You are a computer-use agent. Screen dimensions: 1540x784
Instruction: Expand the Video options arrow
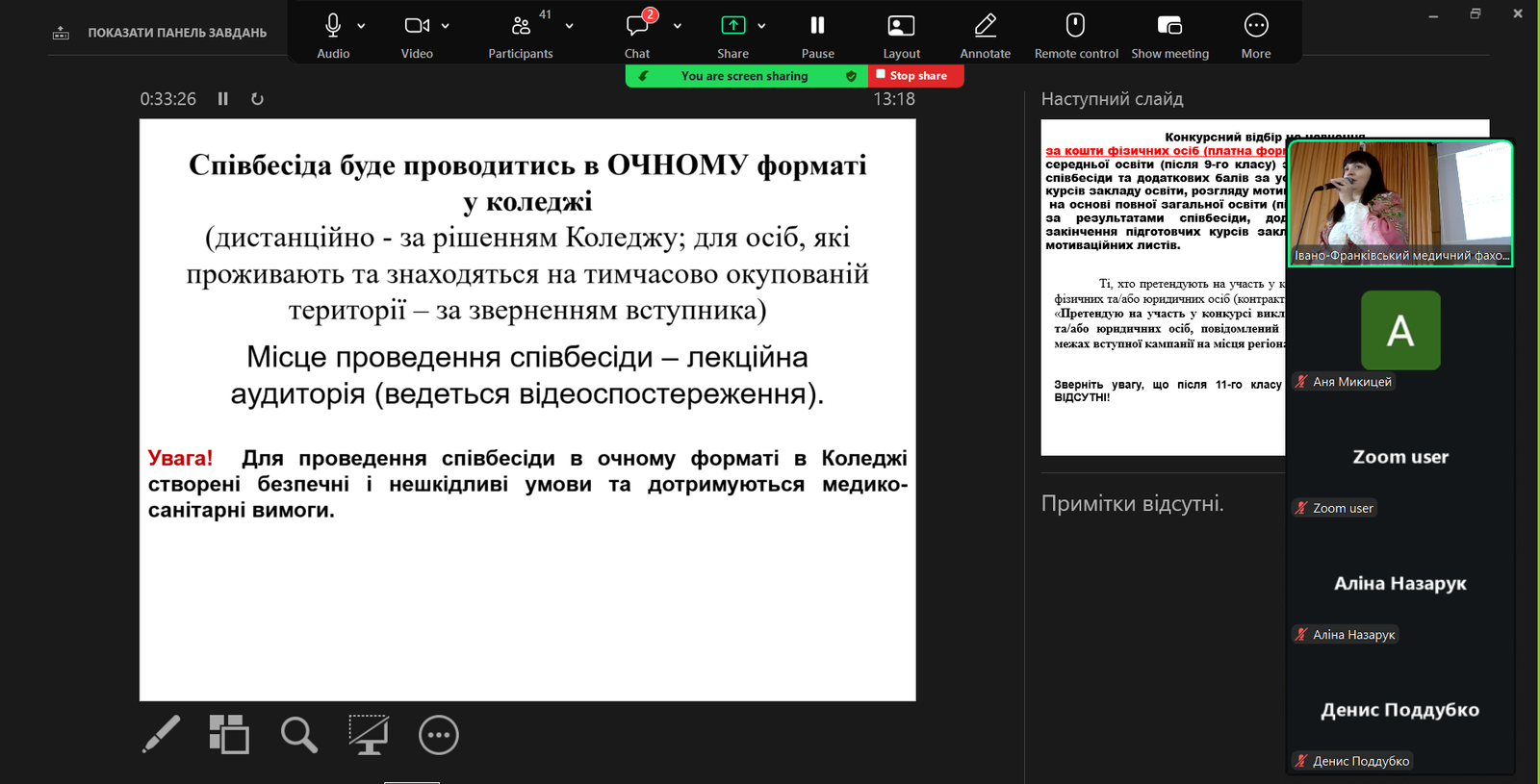coord(446,26)
